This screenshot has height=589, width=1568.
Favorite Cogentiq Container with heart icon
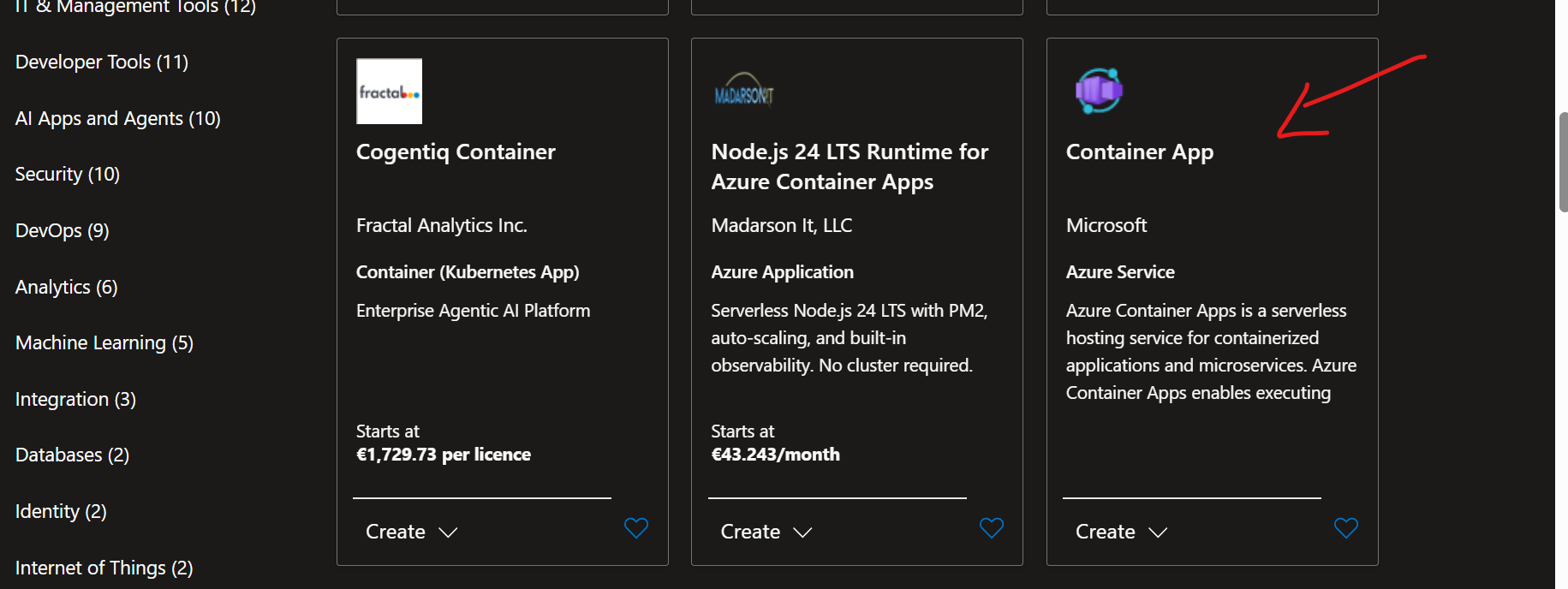[636, 528]
